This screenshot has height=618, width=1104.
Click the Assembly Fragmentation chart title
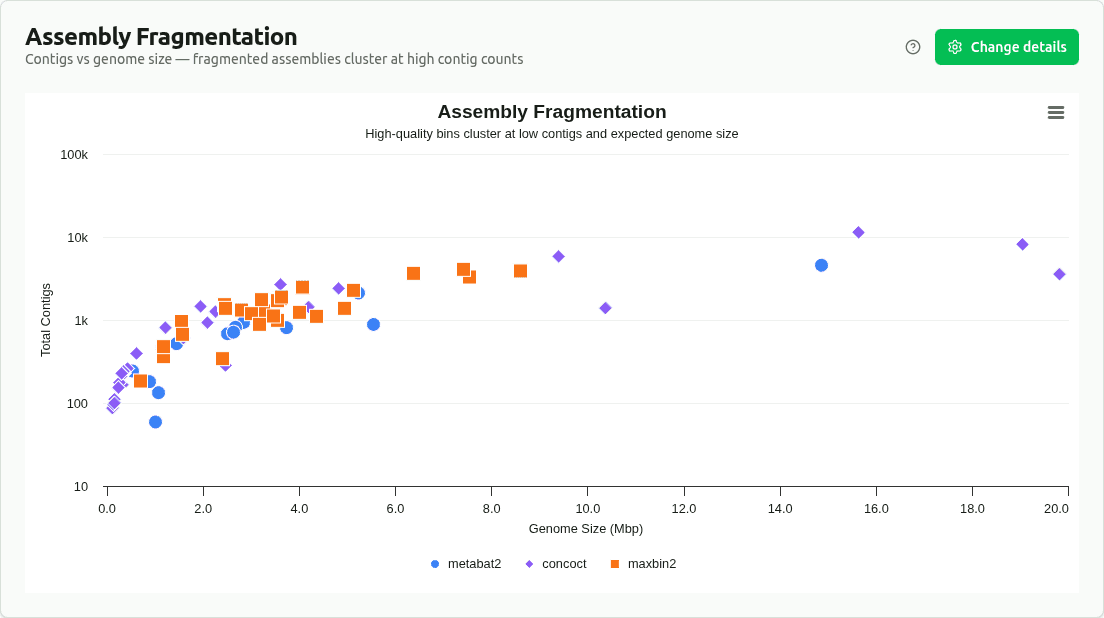click(x=552, y=112)
